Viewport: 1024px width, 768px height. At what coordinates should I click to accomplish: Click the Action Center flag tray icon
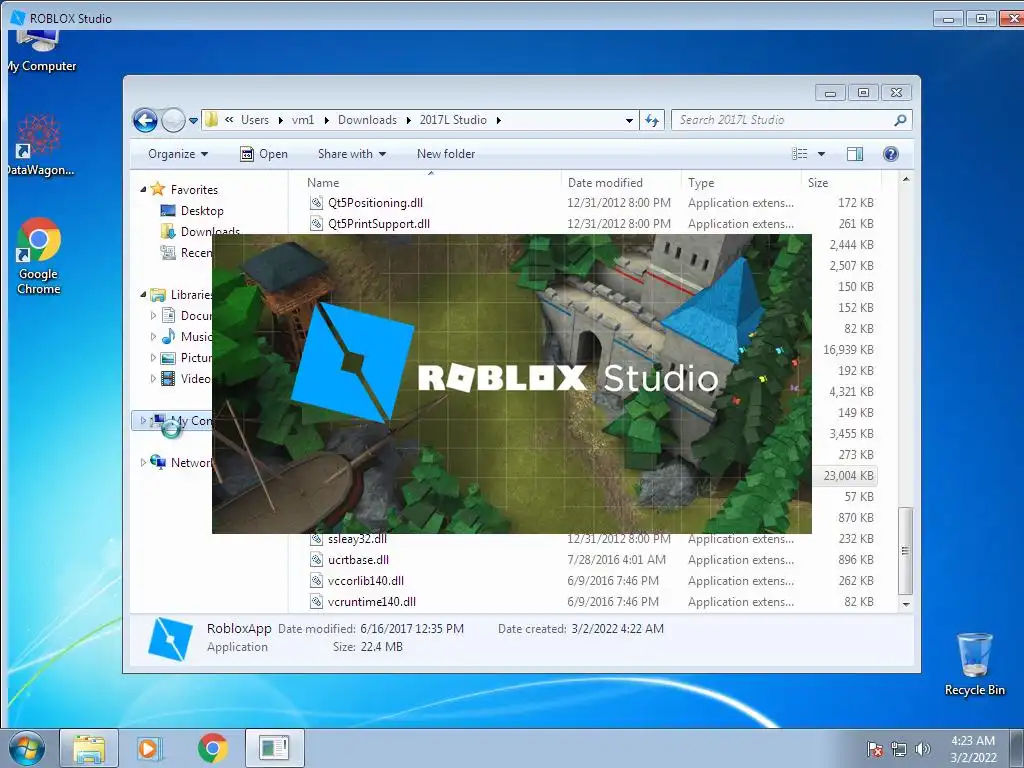coord(875,749)
